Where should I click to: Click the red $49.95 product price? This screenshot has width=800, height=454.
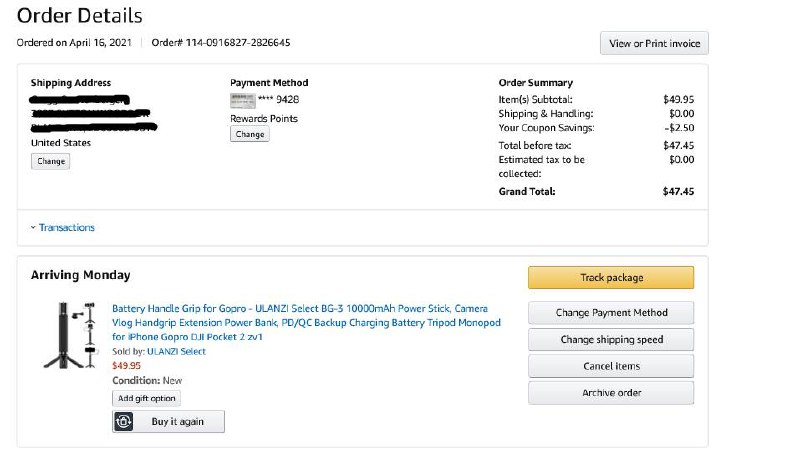(126, 366)
